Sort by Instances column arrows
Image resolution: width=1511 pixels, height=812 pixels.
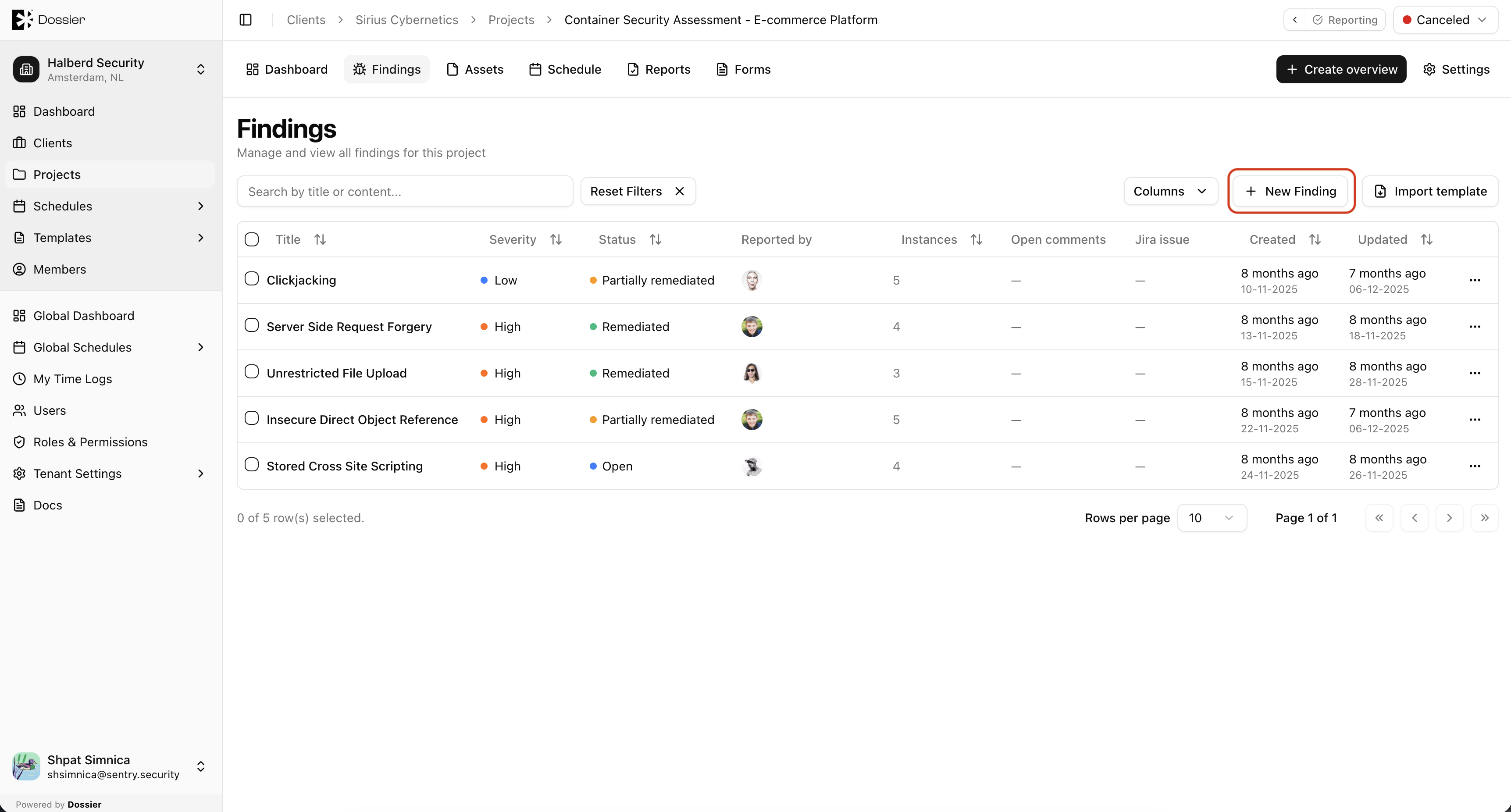pos(976,239)
